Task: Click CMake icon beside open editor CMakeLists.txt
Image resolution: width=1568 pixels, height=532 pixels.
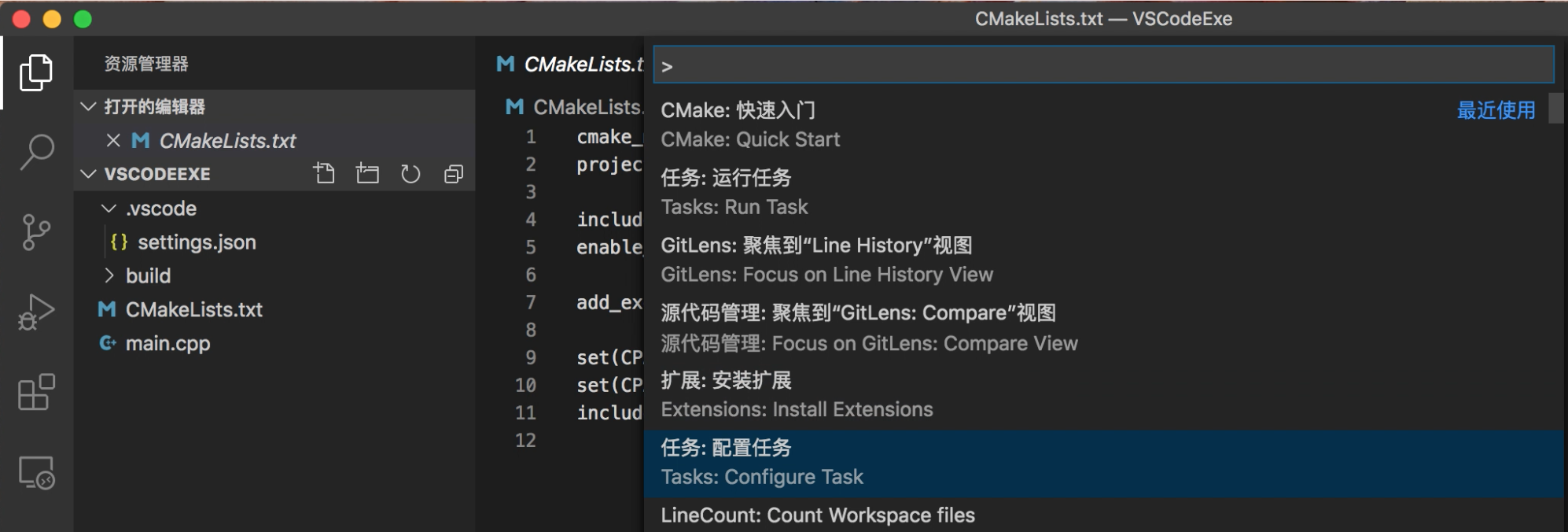Action: 141,140
